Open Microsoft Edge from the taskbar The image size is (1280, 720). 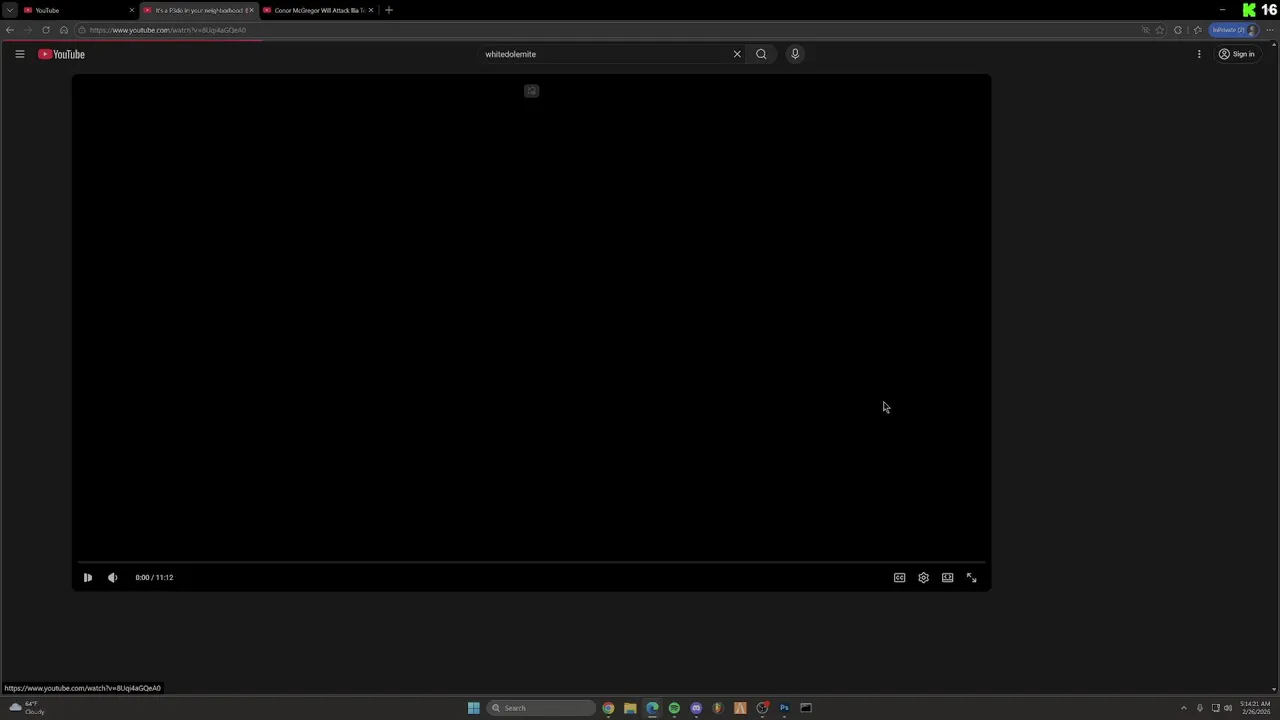[x=652, y=708]
